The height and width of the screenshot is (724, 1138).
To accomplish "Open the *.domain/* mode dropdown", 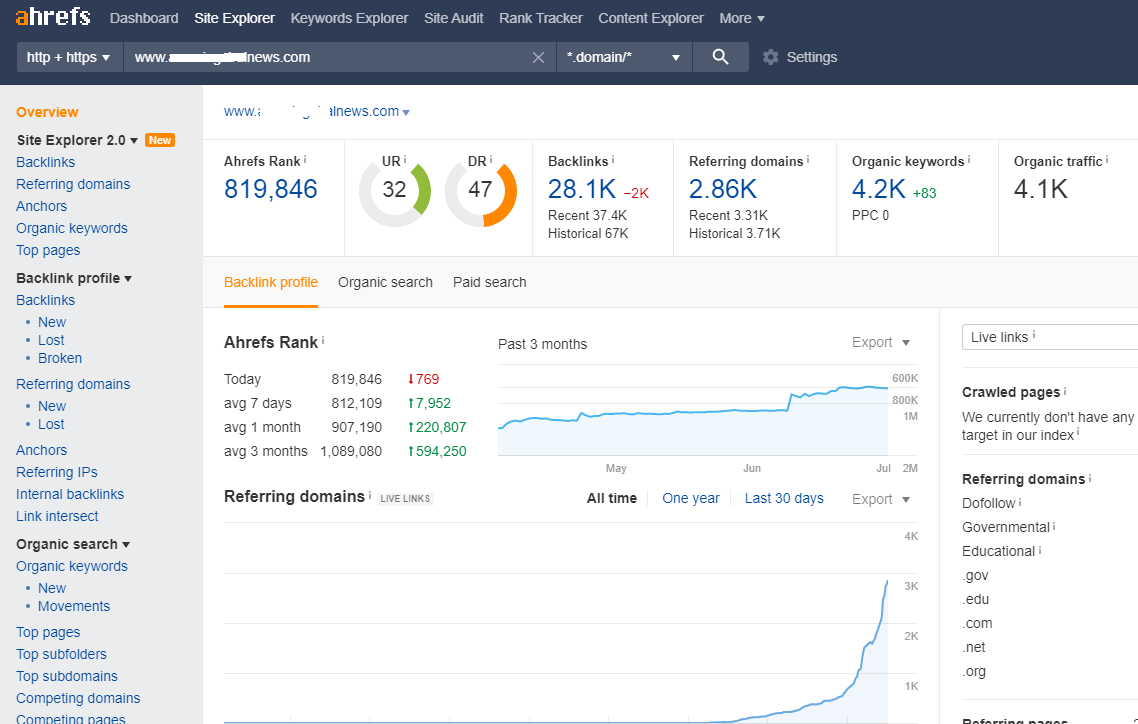I will [x=624, y=57].
